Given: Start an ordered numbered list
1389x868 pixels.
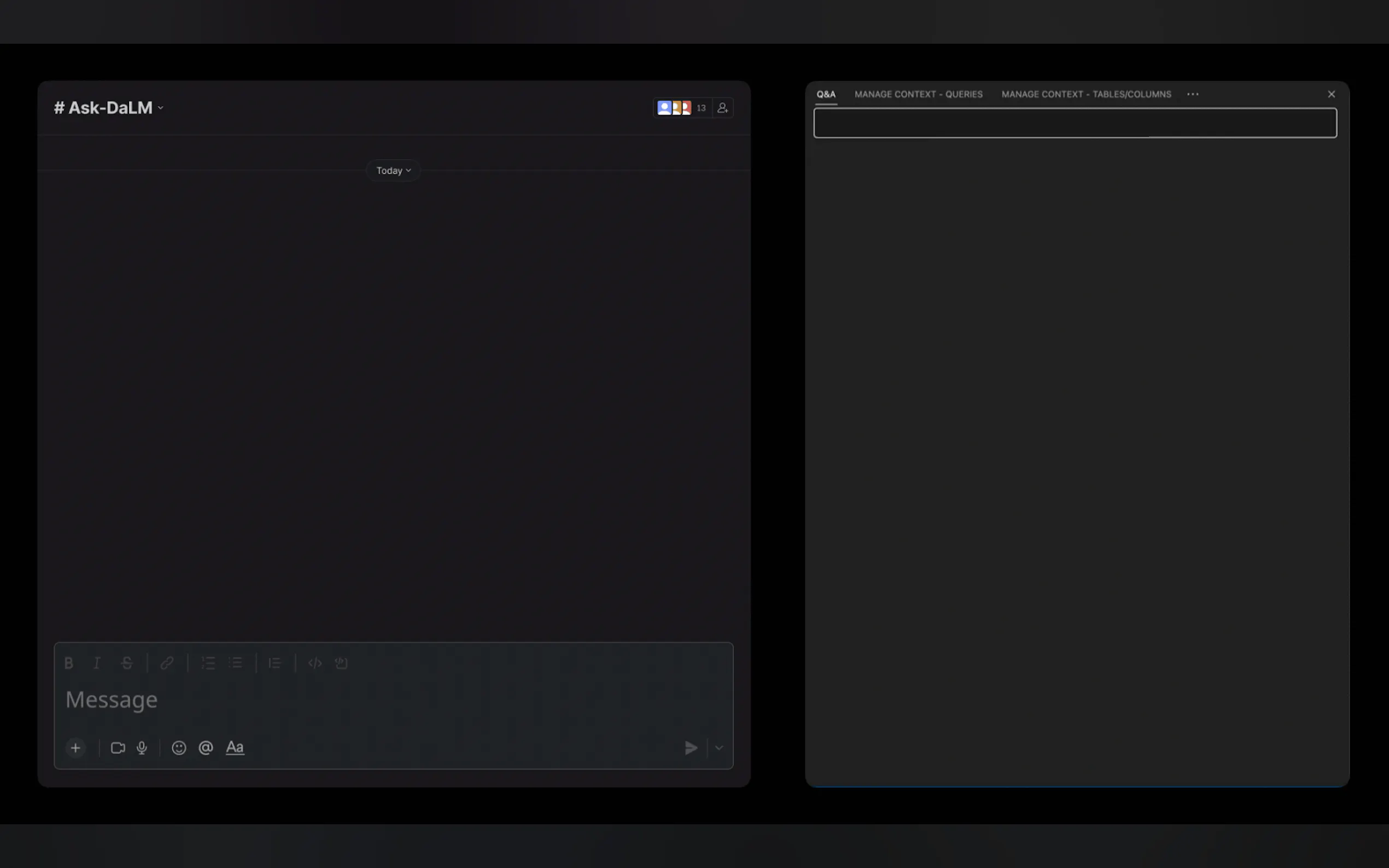Looking at the screenshot, I should coord(208,663).
